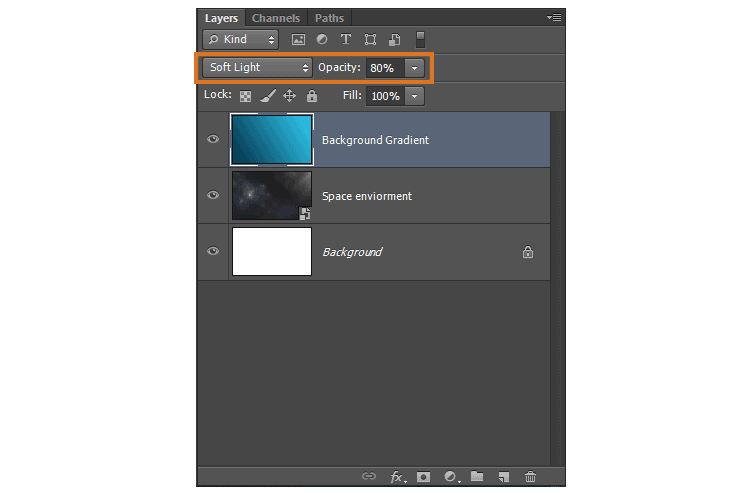Filter layers by adjustment layer icon
This screenshot has height=493, width=740.
[322, 39]
